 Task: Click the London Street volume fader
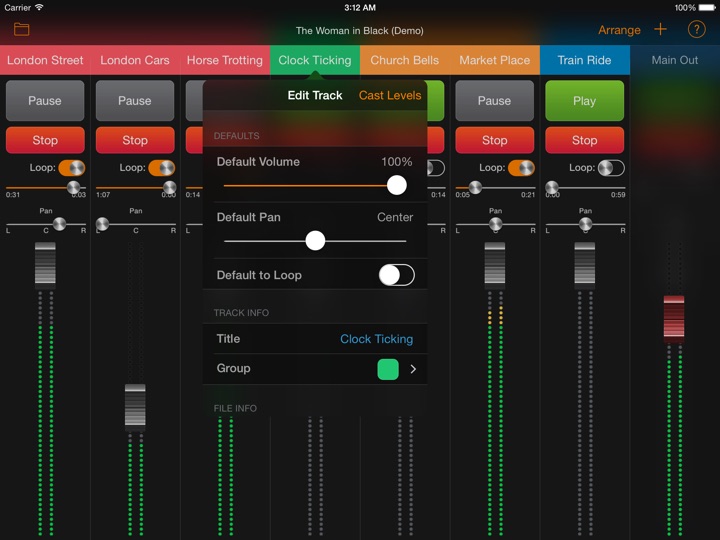point(45,265)
